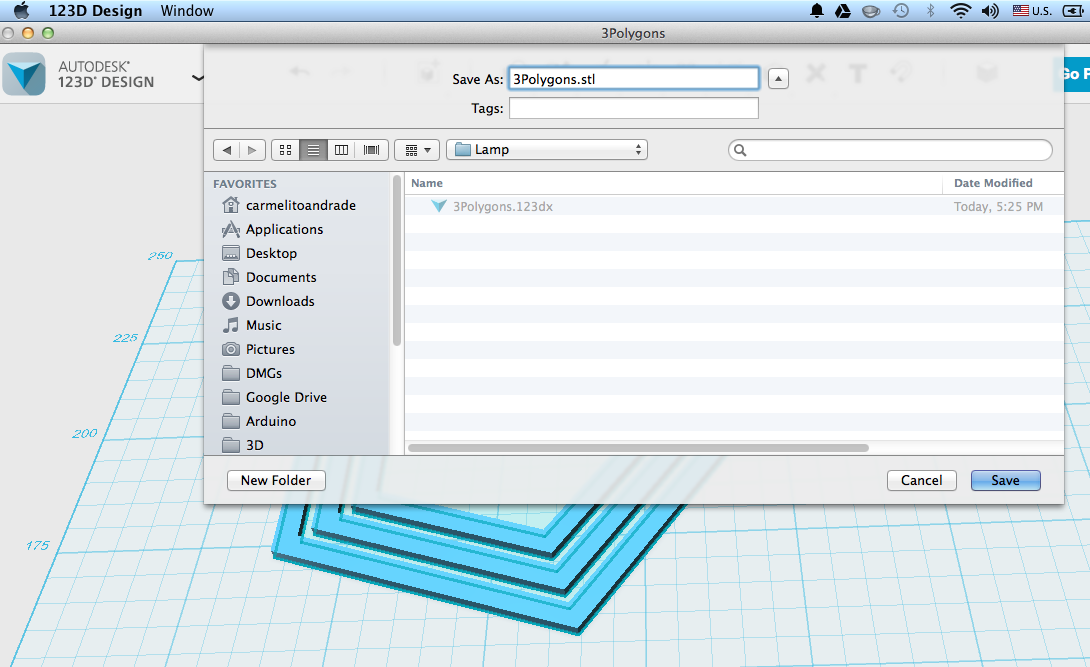Click the file search field
The height and width of the screenshot is (667, 1090).
(x=890, y=150)
